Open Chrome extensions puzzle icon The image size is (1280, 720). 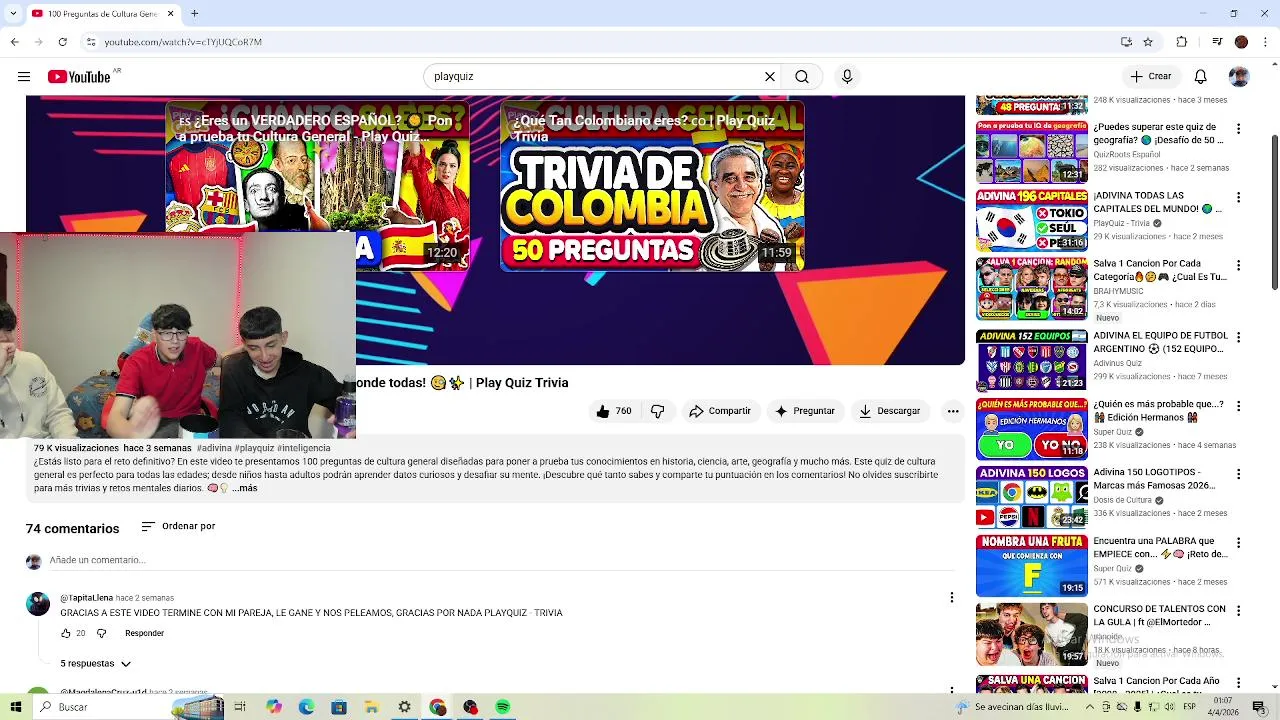pyautogui.click(x=1182, y=42)
